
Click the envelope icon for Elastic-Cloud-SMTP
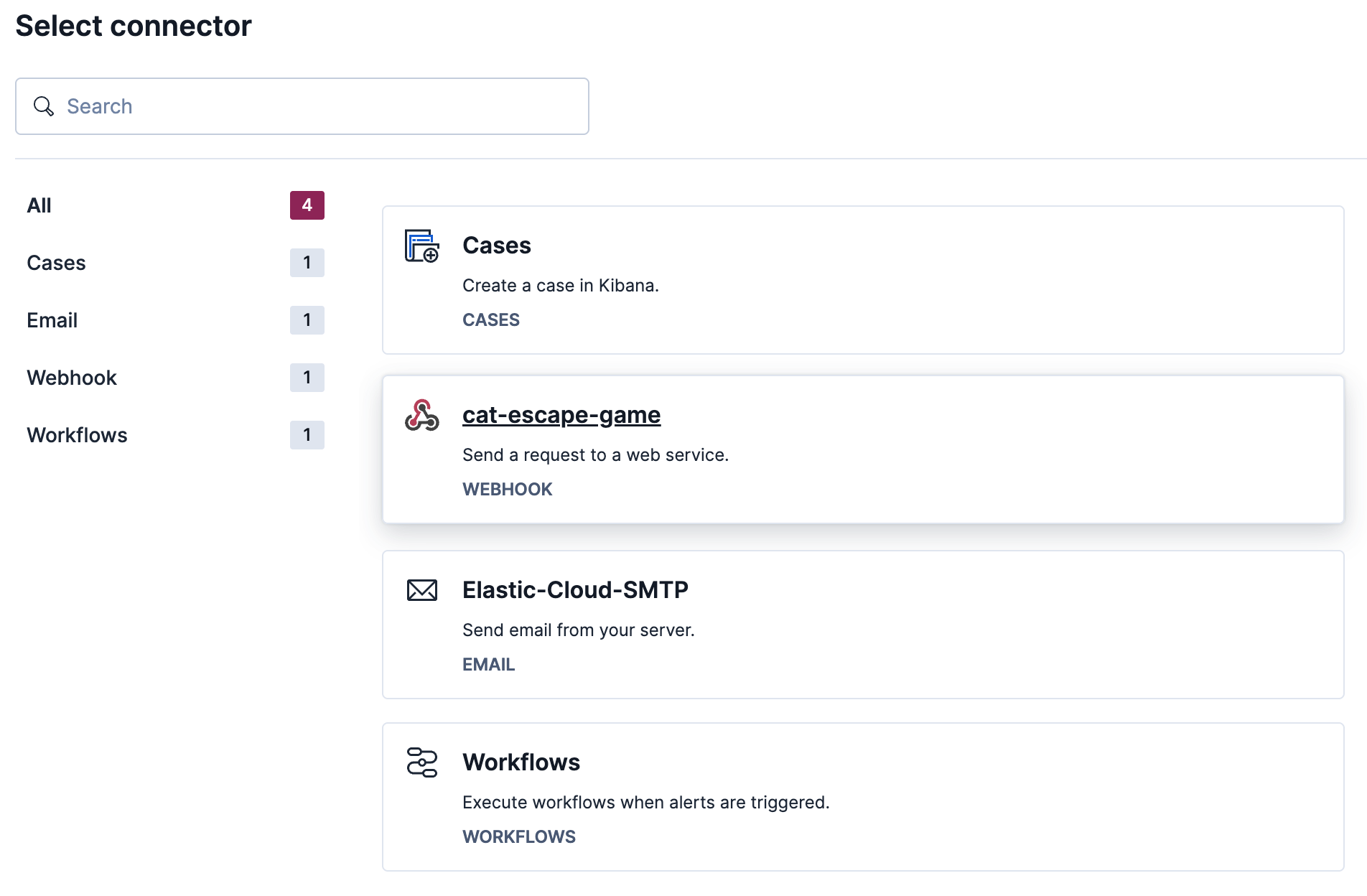(421, 590)
